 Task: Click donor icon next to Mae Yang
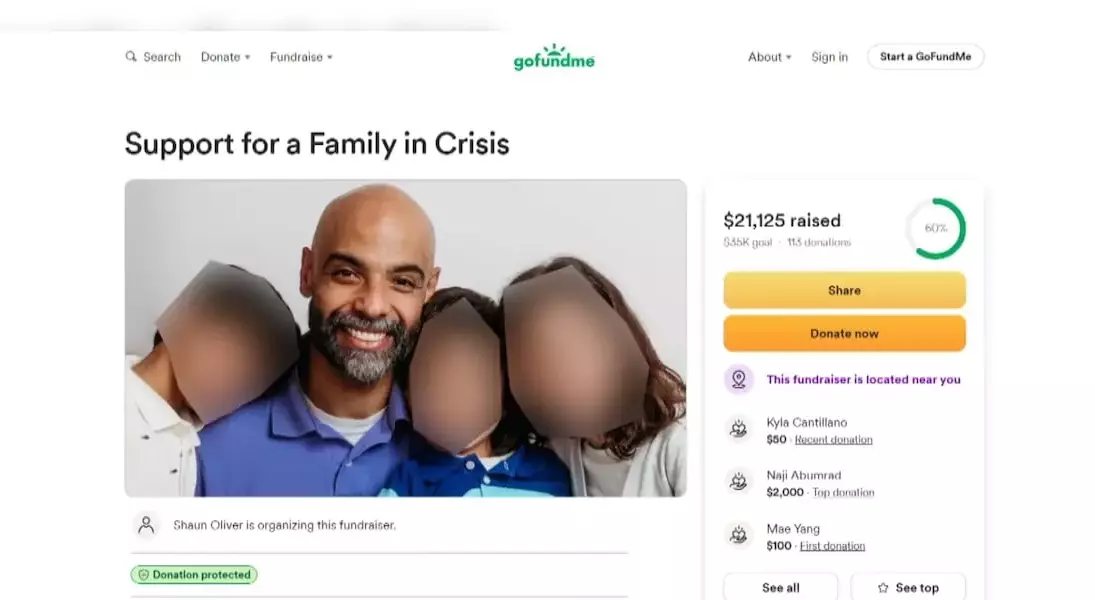point(739,535)
